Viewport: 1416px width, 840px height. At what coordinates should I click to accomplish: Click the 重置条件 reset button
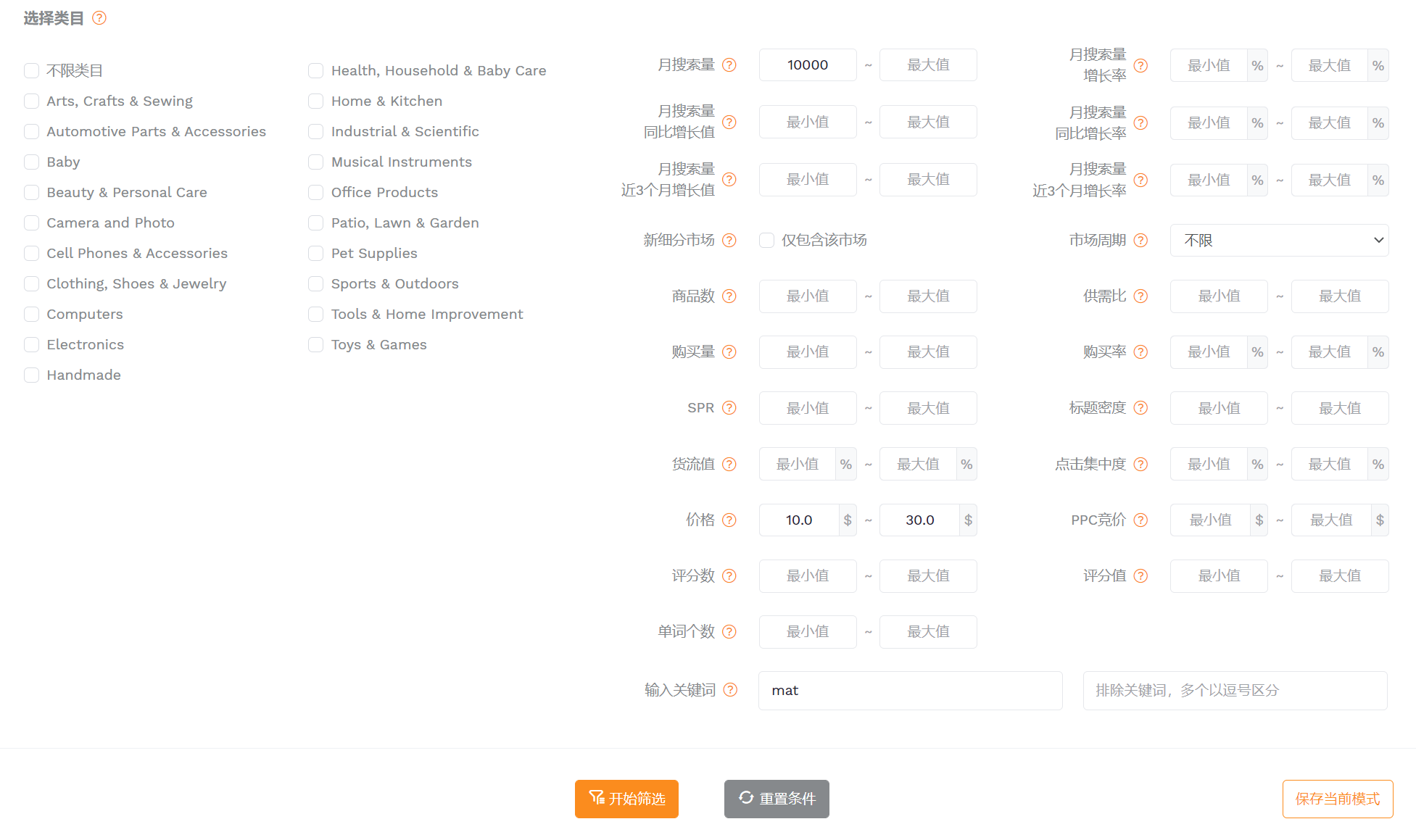click(777, 799)
